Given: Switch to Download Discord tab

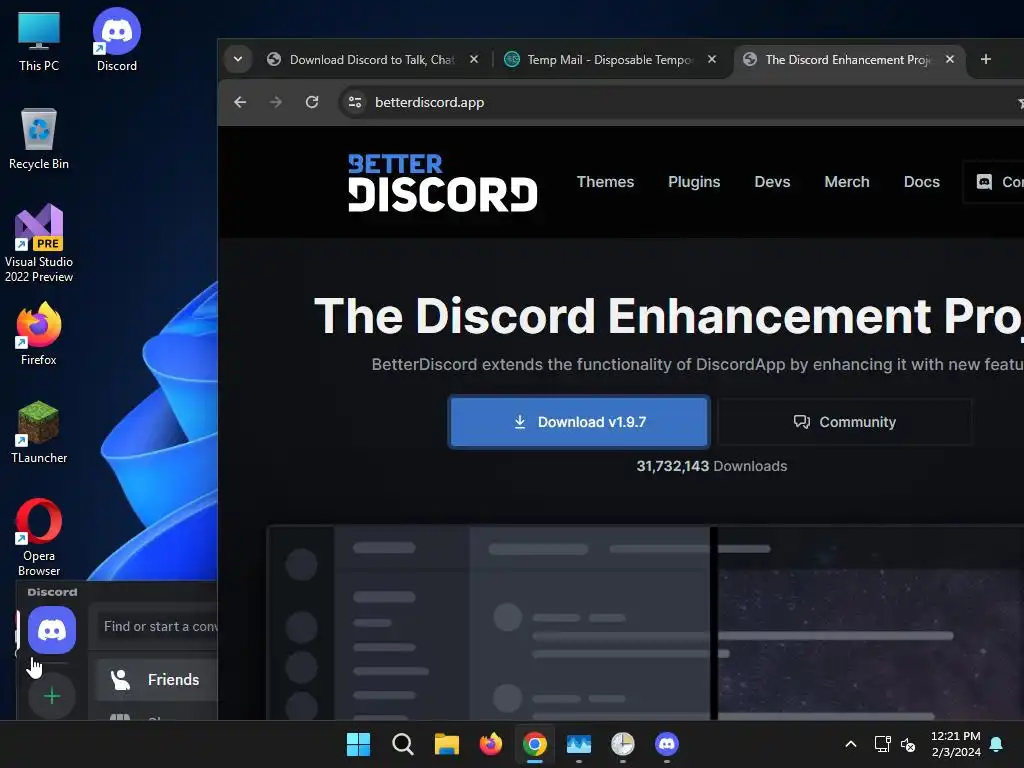Looking at the screenshot, I should [372, 59].
